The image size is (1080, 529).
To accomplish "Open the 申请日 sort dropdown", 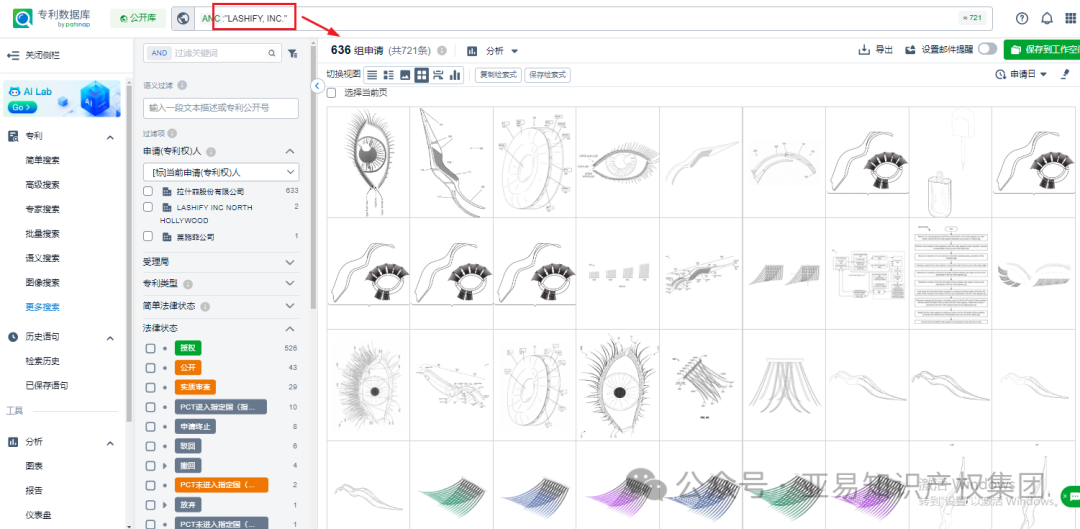I will pos(1021,74).
